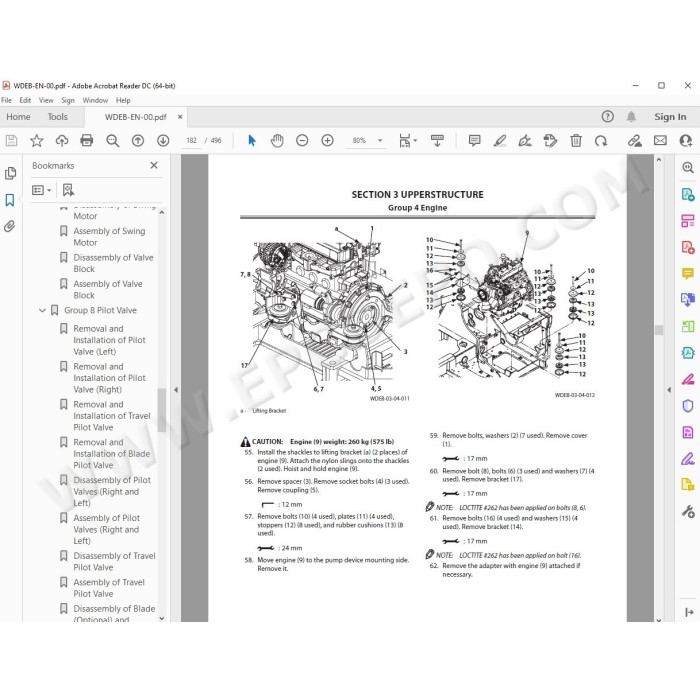Activate the selection arrow tool

(x=252, y=141)
